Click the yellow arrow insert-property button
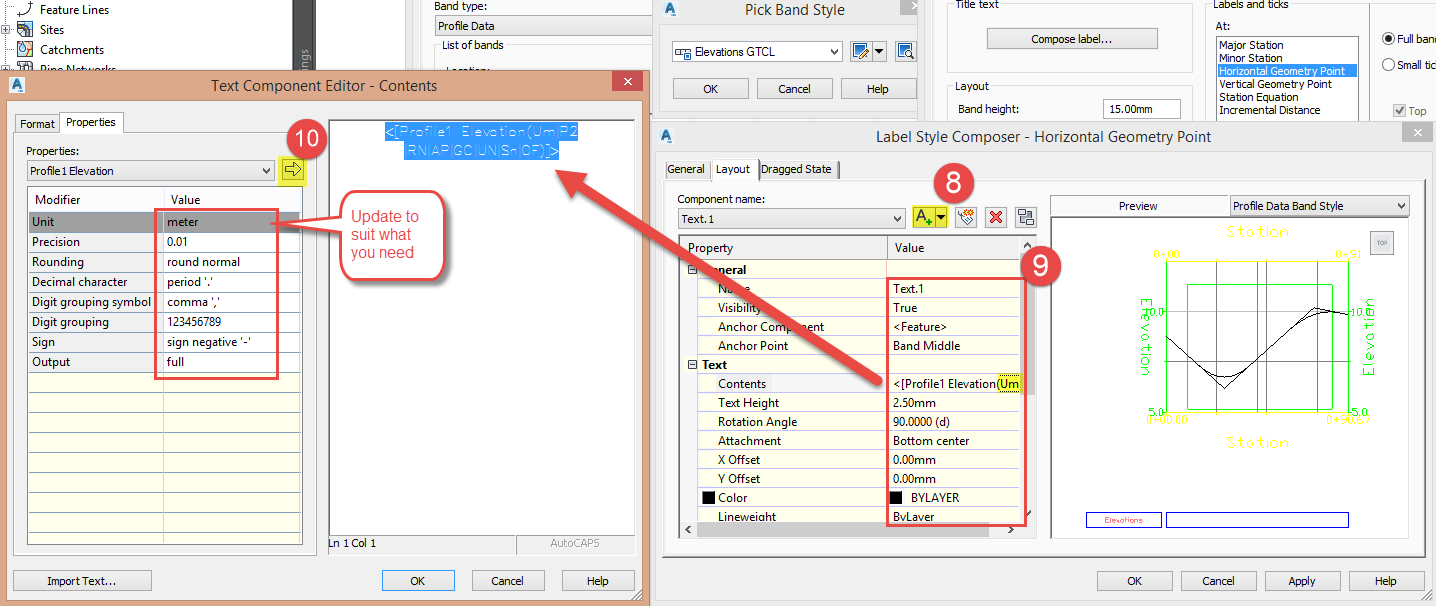The image size is (1436, 606). click(x=293, y=171)
